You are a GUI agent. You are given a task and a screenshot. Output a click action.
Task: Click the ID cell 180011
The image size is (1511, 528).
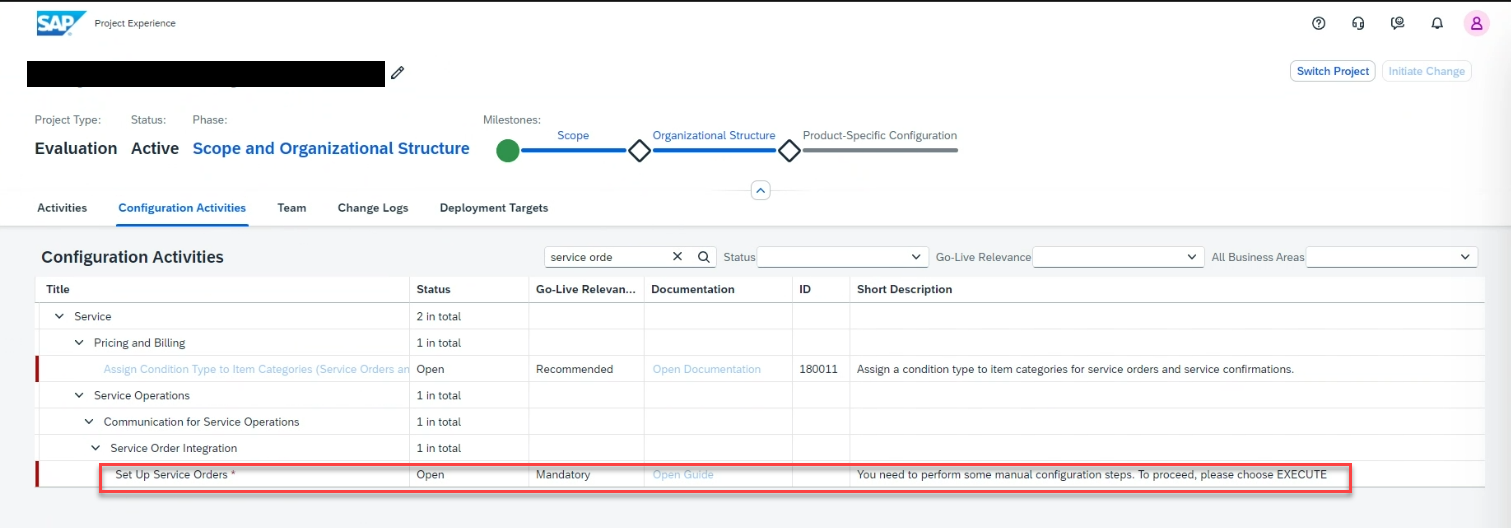[819, 369]
